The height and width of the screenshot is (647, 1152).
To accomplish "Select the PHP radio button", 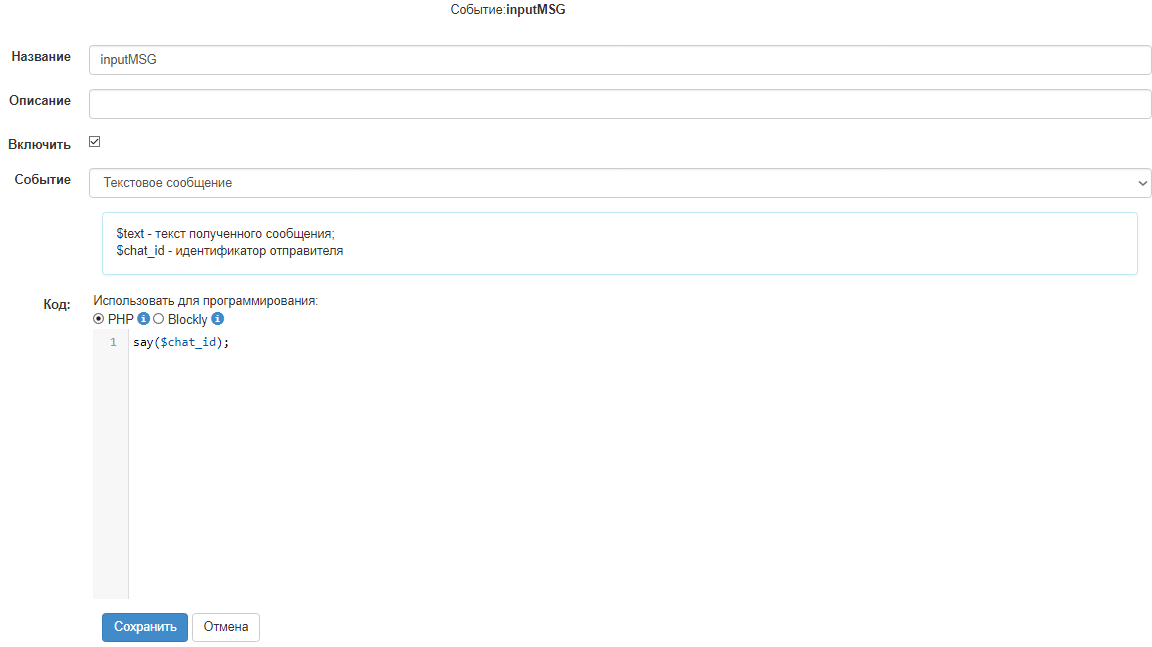I will (98, 319).
